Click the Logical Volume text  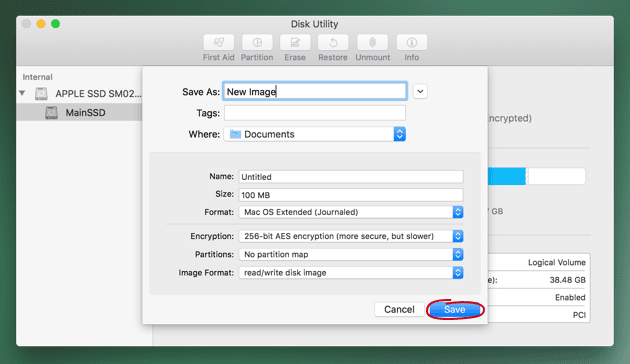[x=556, y=262]
